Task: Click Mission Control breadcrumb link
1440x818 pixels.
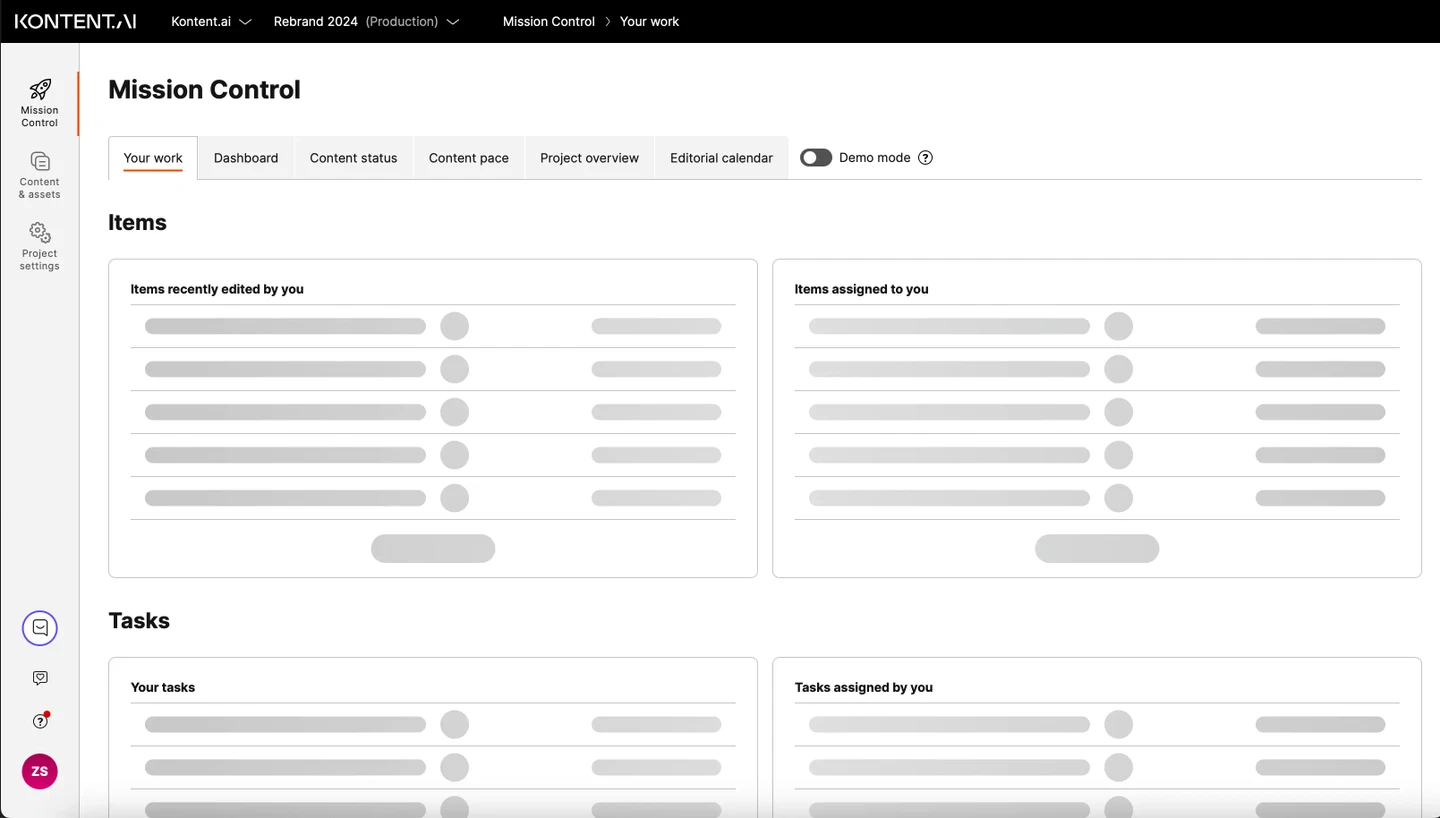Action: pos(548,21)
